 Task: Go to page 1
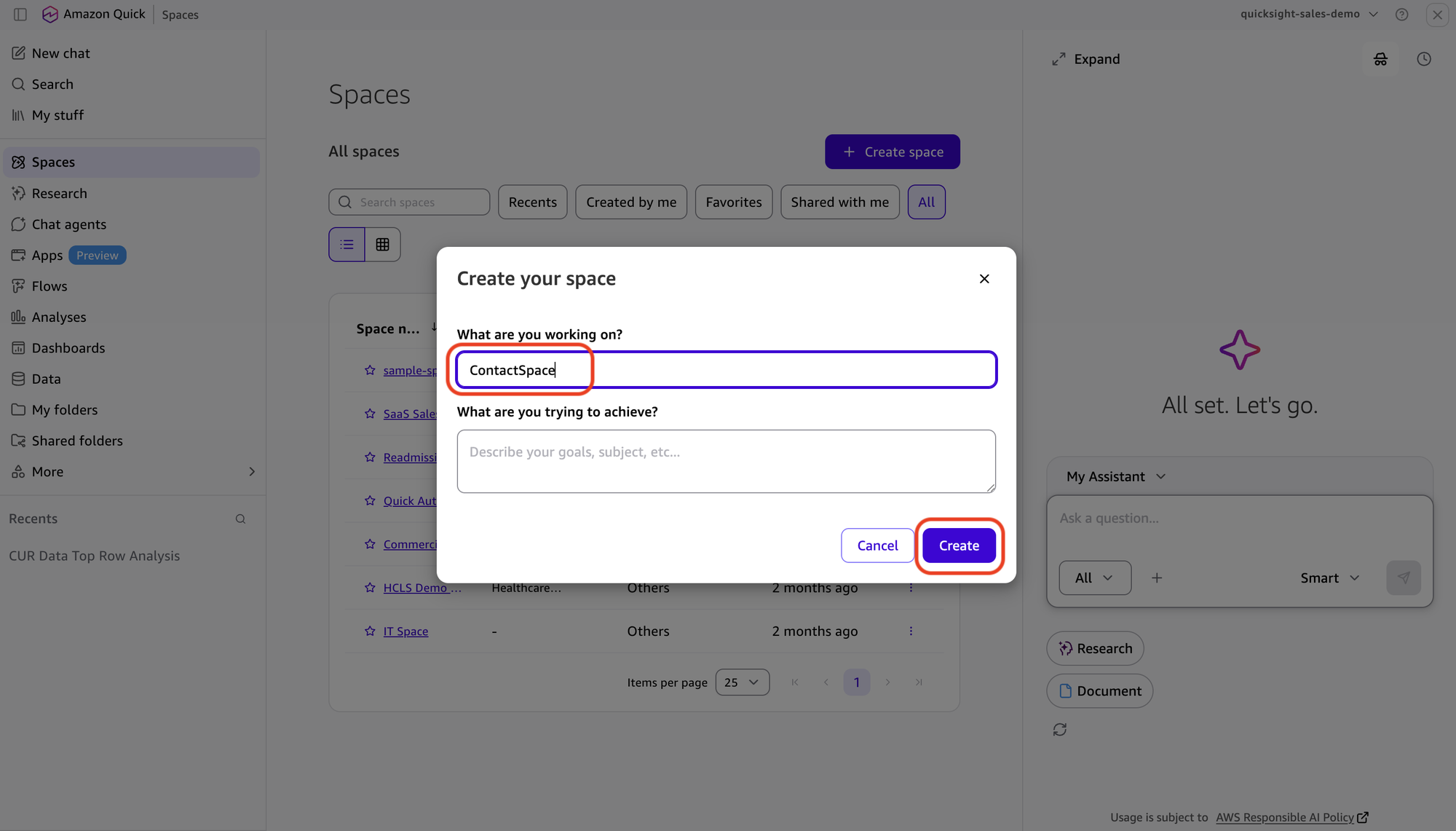tap(857, 682)
